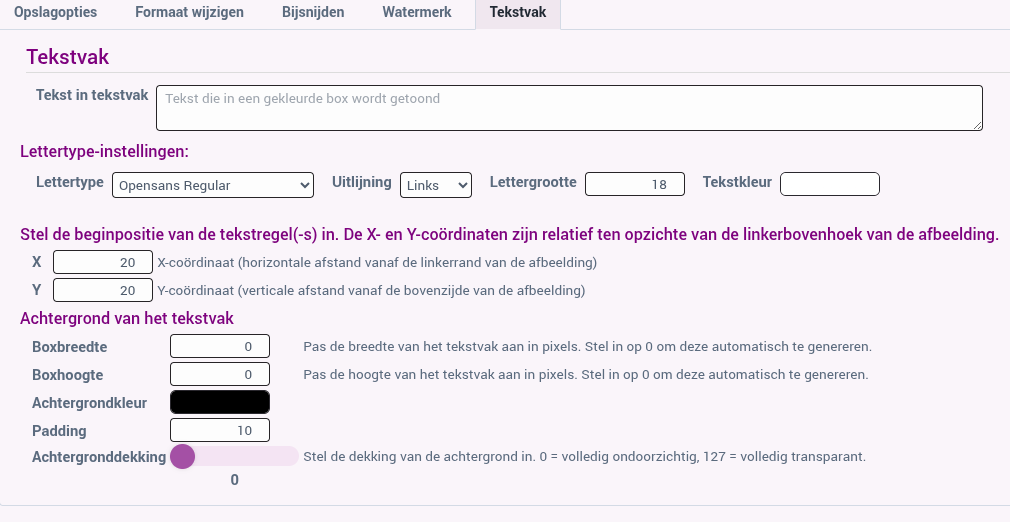
Task: Click the active Tekstvak tab
Action: 518,12
